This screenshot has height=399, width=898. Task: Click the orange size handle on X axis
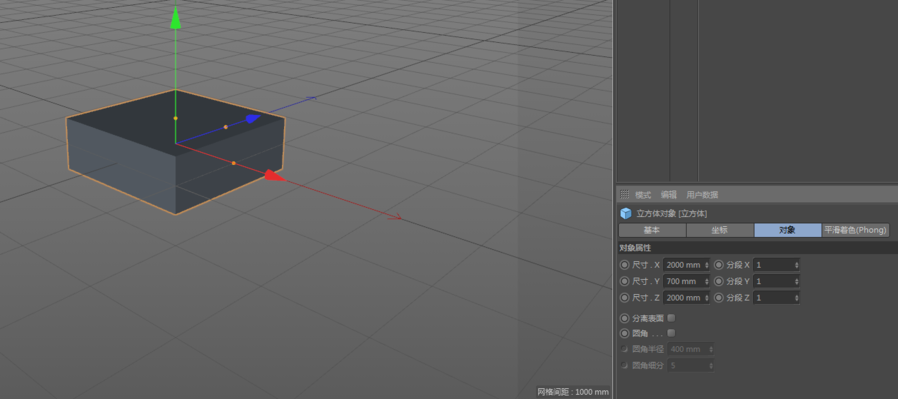[x=234, y=163]
